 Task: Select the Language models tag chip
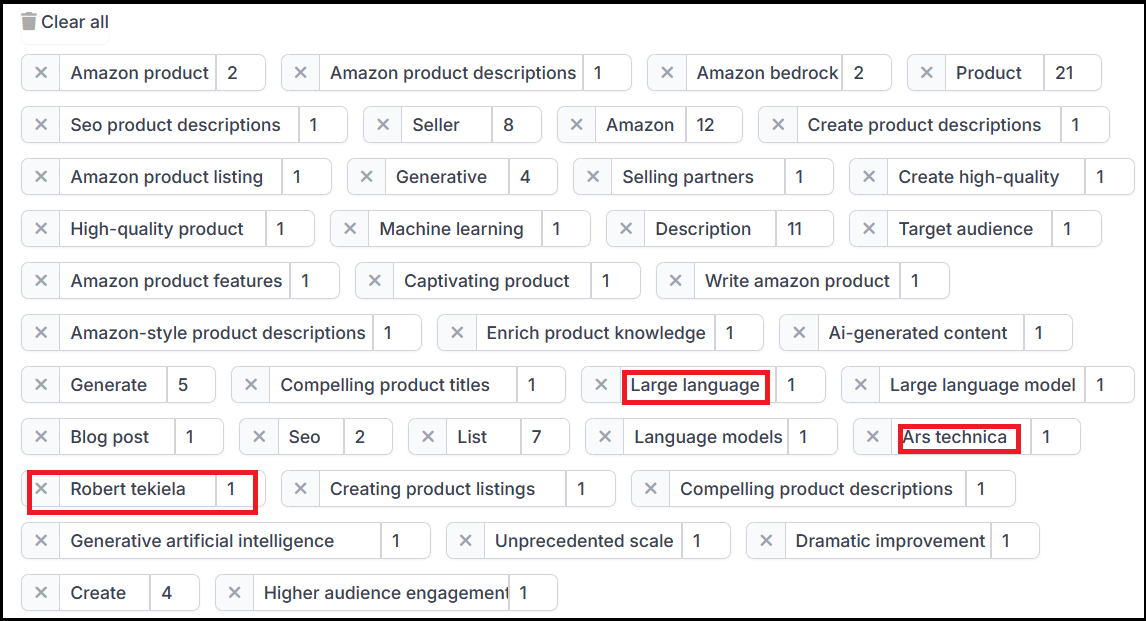pyautogui.click(x=707, y=436)
